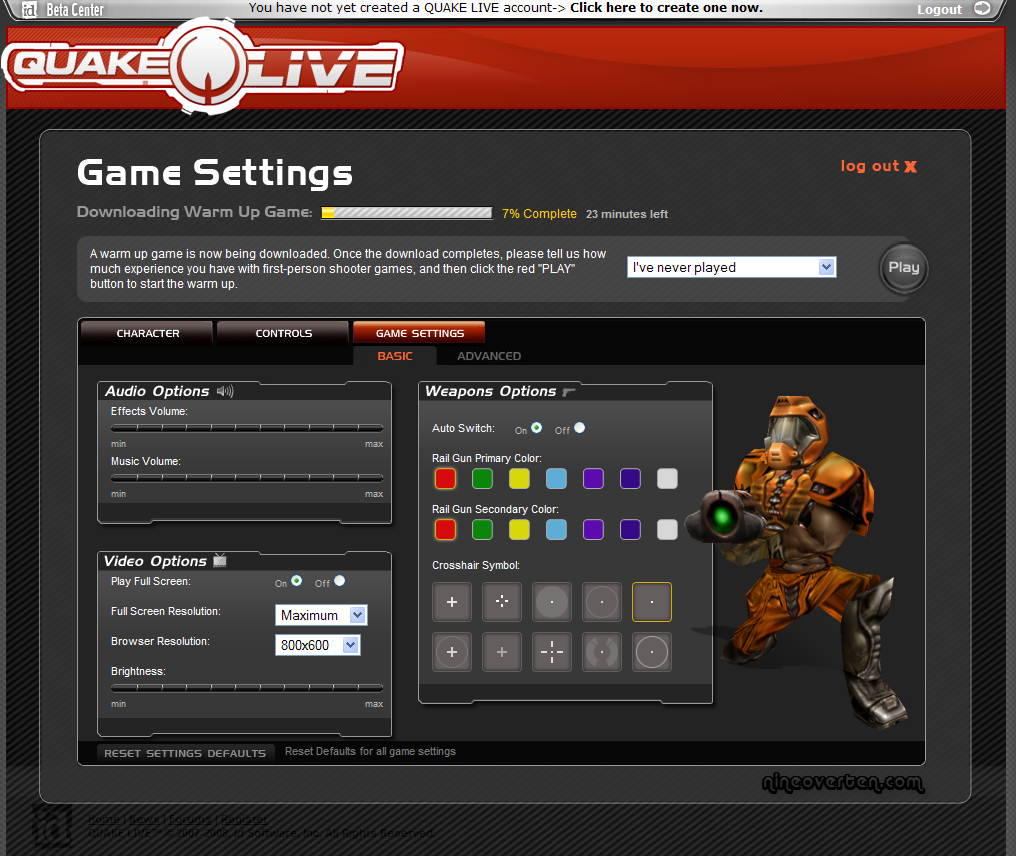This screenshot has height=856, width=1016.
Task: Choose the four-dot diamond crosshair symbol
Action: (x=502, y=602)
